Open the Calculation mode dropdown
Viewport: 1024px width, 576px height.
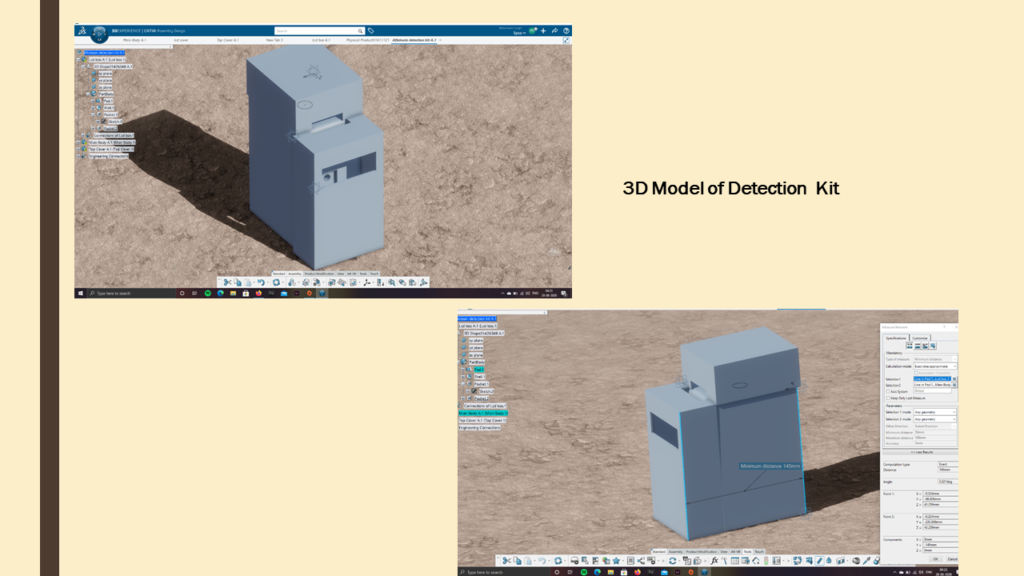(935, 366)
